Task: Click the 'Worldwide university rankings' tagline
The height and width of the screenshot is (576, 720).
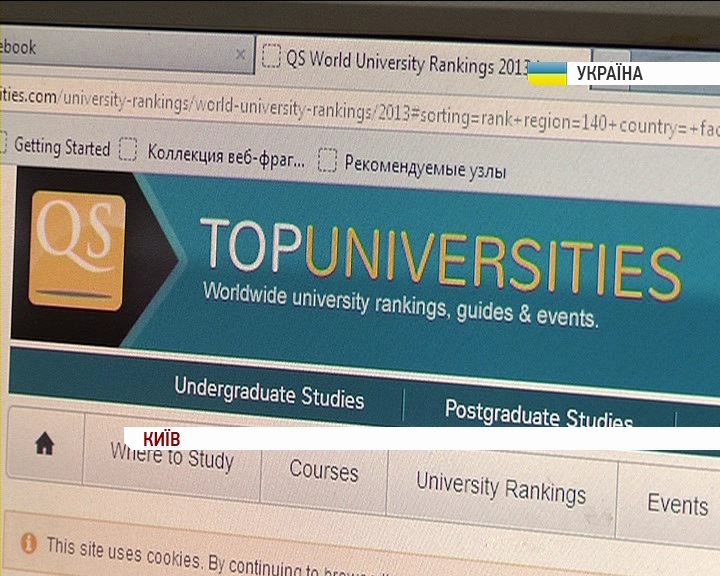Action: click(400, 304)
